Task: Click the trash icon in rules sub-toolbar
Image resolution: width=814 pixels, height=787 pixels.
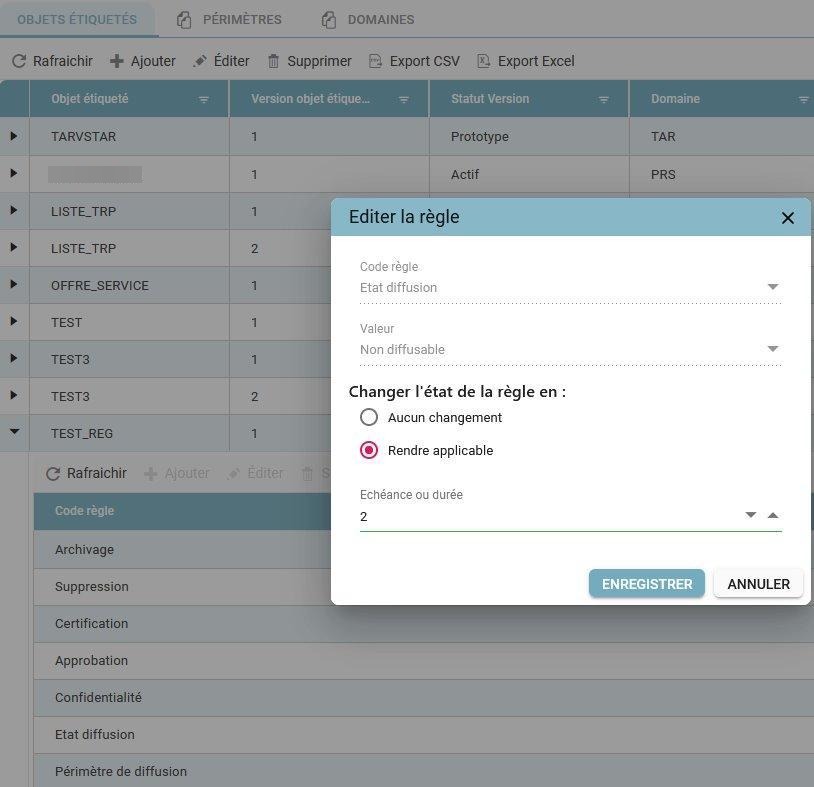Action: pyautogui.click(x=307, y=473)
